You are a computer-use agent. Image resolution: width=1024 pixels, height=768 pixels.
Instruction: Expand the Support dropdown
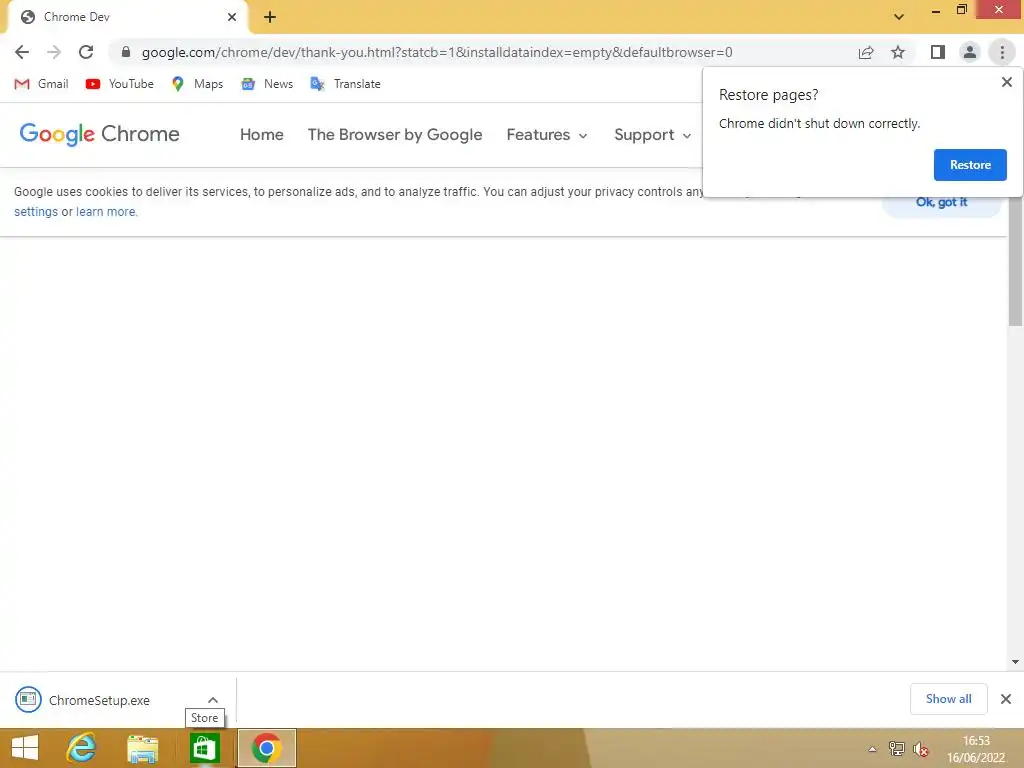pos(652,135)
